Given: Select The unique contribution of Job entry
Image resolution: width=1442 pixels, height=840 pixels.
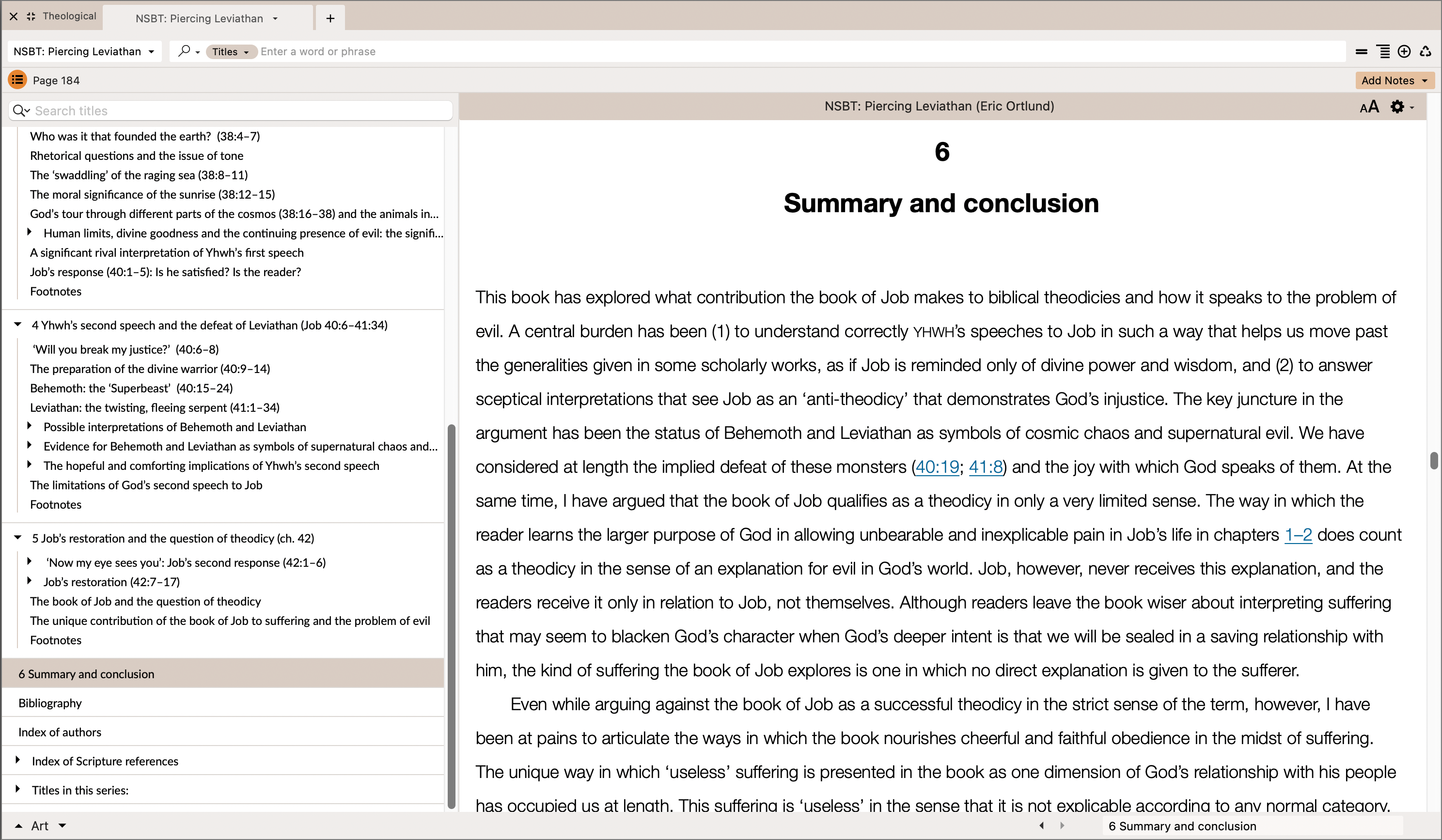Looking at the screenshot, I should click(230, 620).
